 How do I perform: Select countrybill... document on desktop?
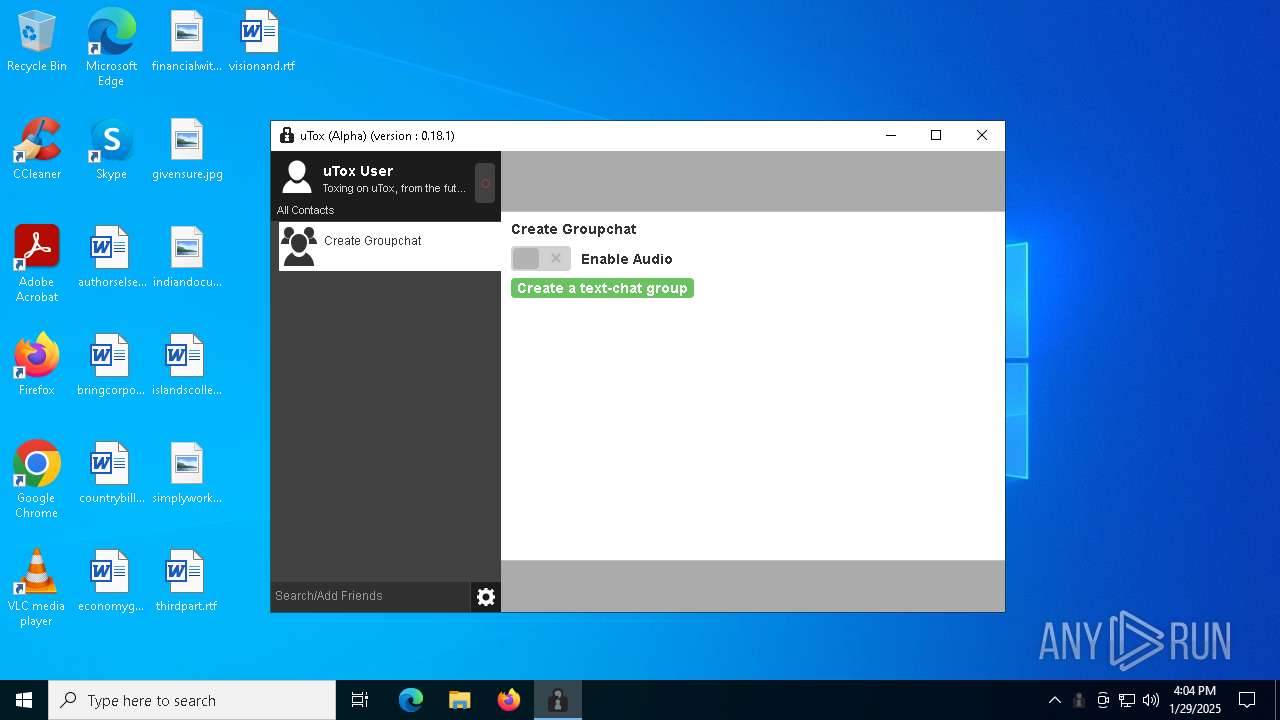111,474
